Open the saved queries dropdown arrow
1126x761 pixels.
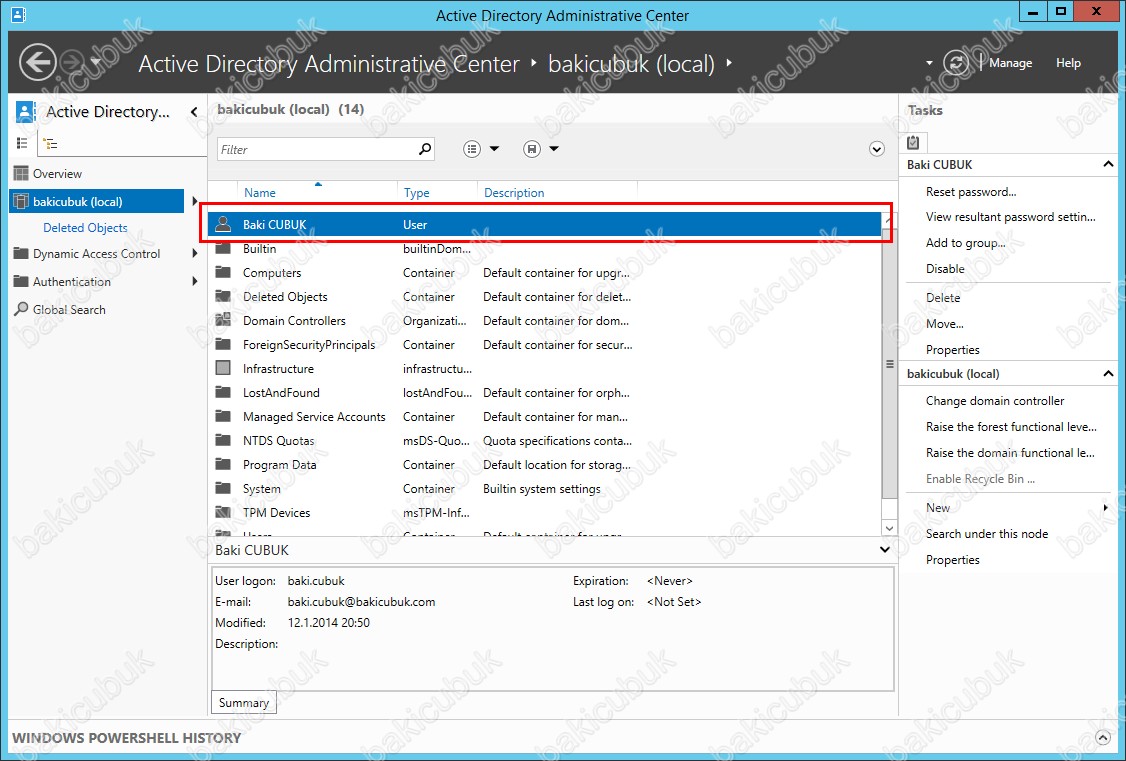coord(554,149)
